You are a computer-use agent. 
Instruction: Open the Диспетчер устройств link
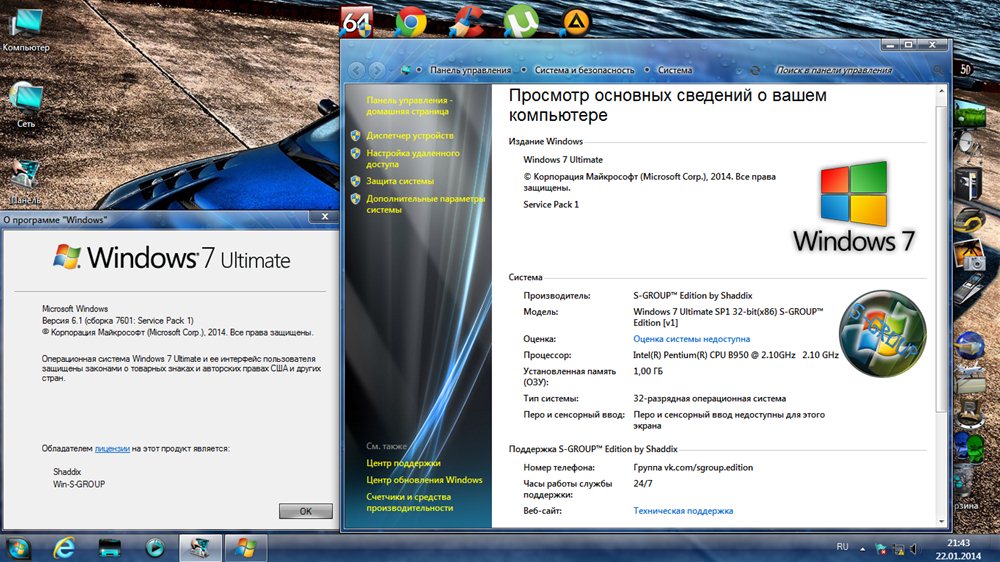point(409,135)
